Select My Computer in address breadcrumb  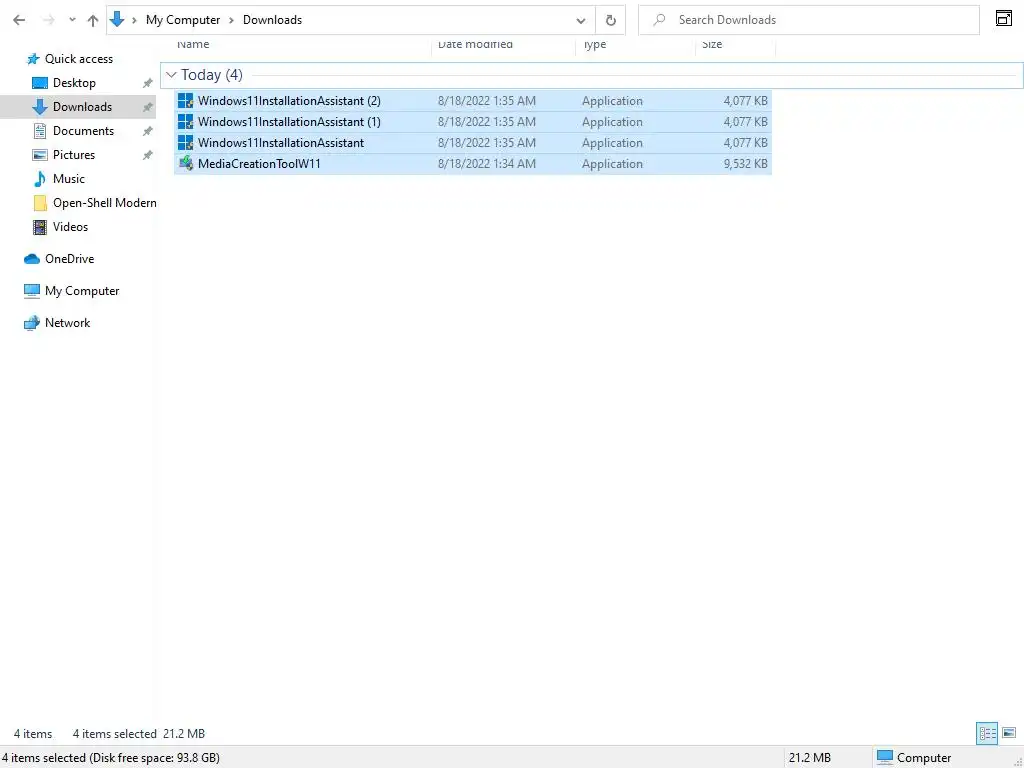183,20
